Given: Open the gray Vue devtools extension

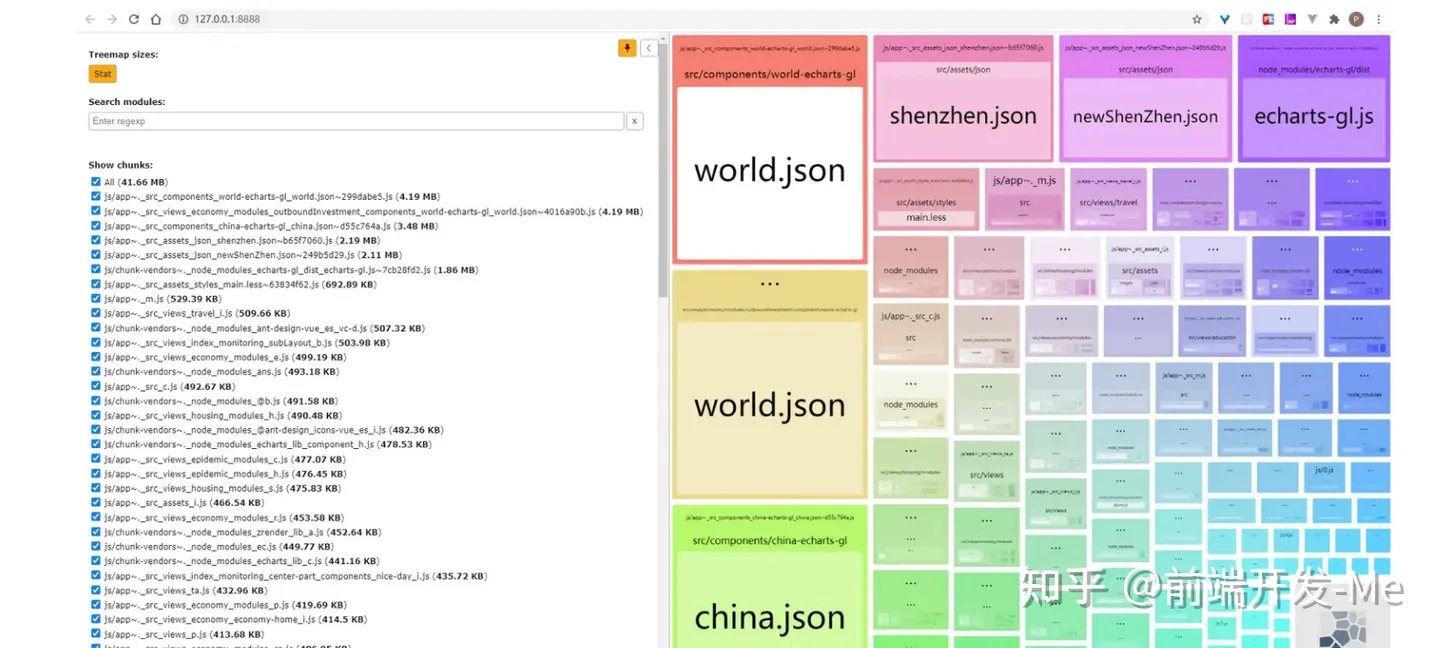Looking at the screenshot, I should [x=1313, y=19].
